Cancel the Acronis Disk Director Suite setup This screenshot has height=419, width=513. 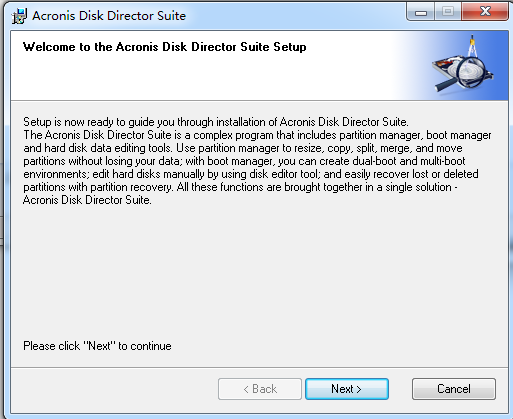tap(454, 389)
